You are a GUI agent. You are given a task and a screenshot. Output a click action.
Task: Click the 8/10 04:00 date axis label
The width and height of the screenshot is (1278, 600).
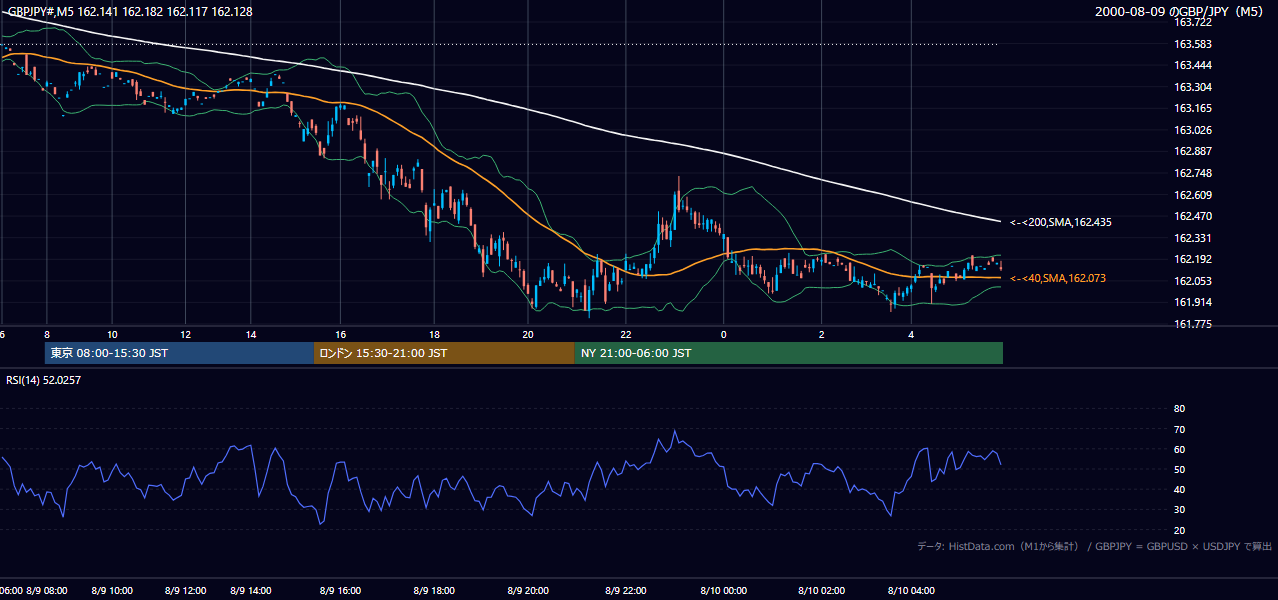[x=911, y=591]
